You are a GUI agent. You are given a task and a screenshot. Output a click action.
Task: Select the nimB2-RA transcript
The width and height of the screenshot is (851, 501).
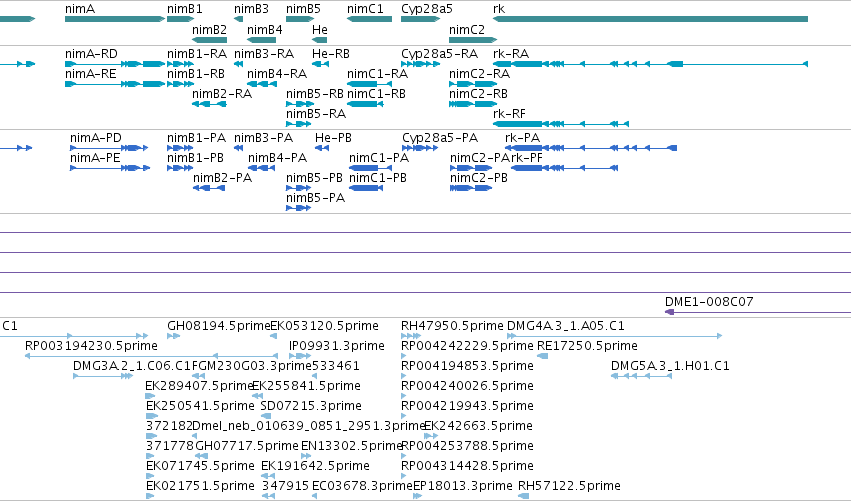tap(209, 104)
